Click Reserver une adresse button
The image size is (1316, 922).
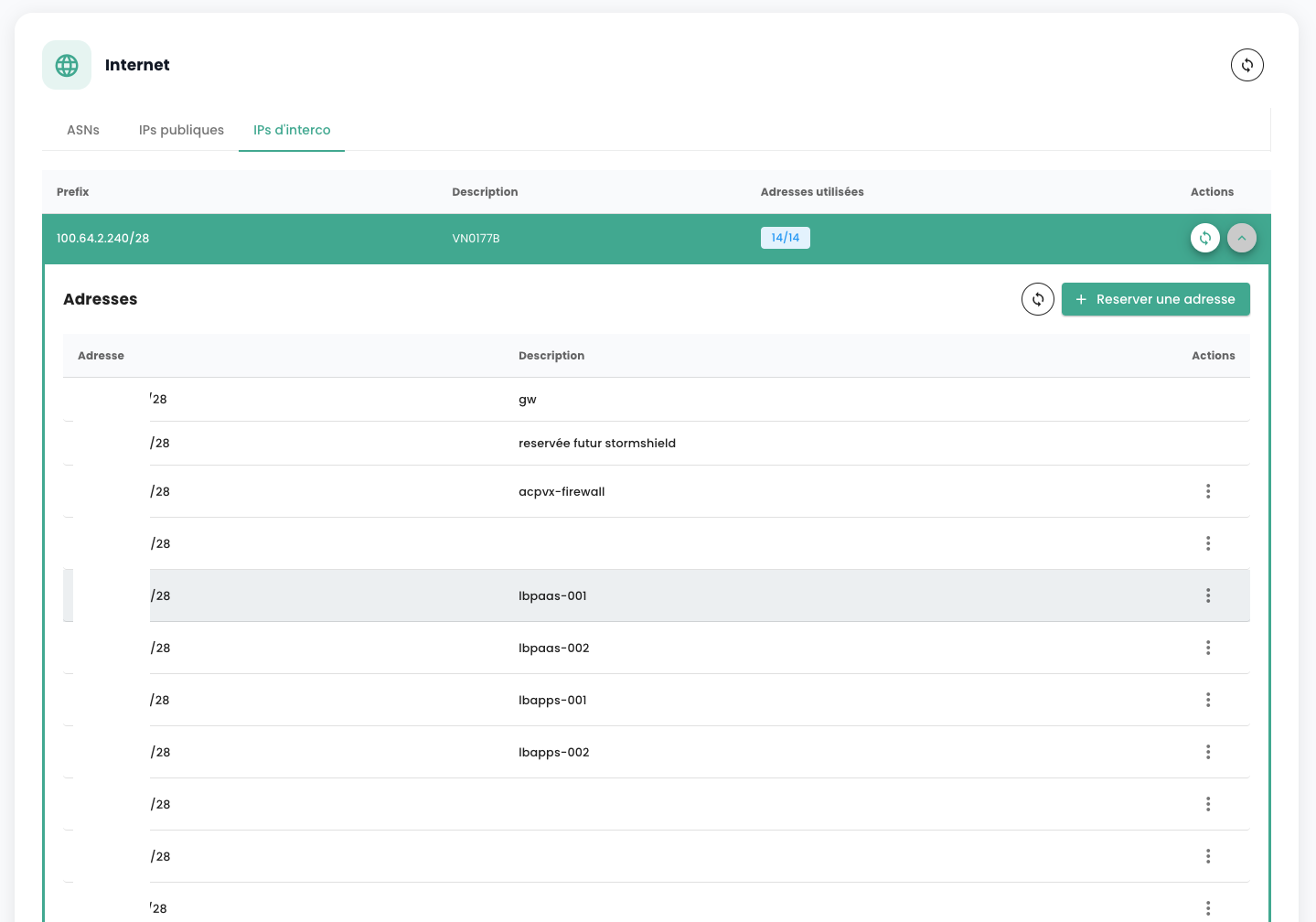click(x=1155, y=299)
